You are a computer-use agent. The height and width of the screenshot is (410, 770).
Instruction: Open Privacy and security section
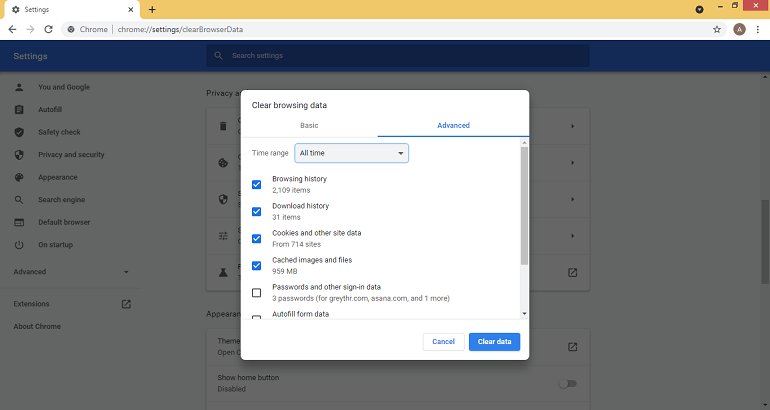click(71, 155)
